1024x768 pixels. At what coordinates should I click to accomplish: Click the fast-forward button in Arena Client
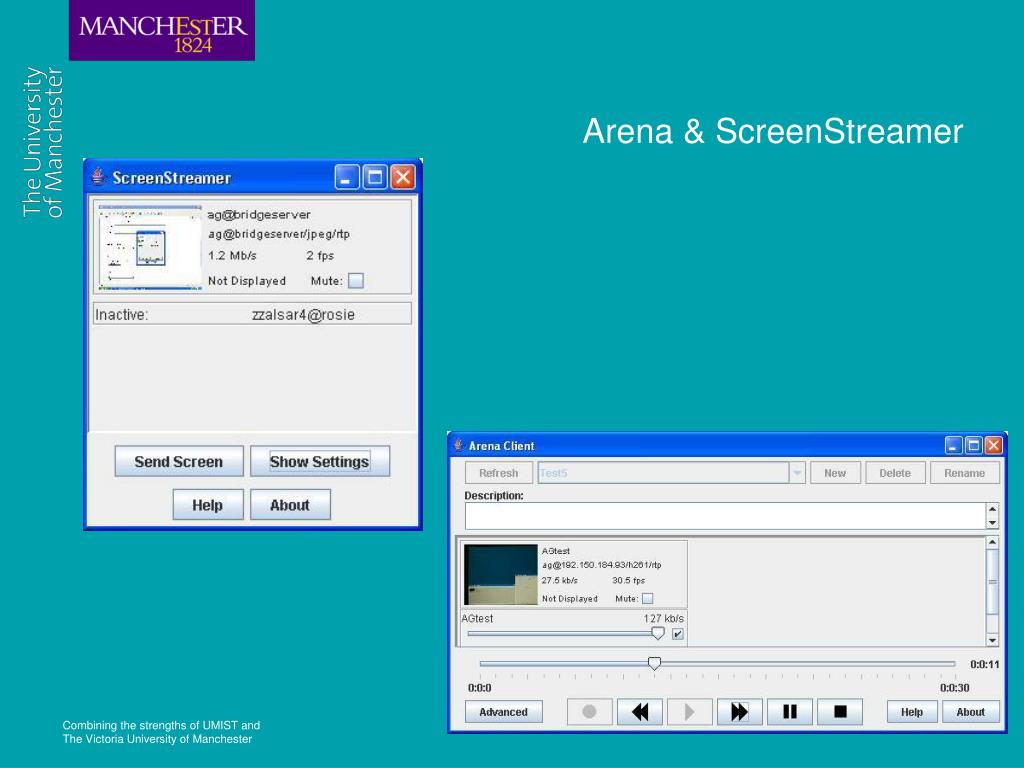pos(739,712)
